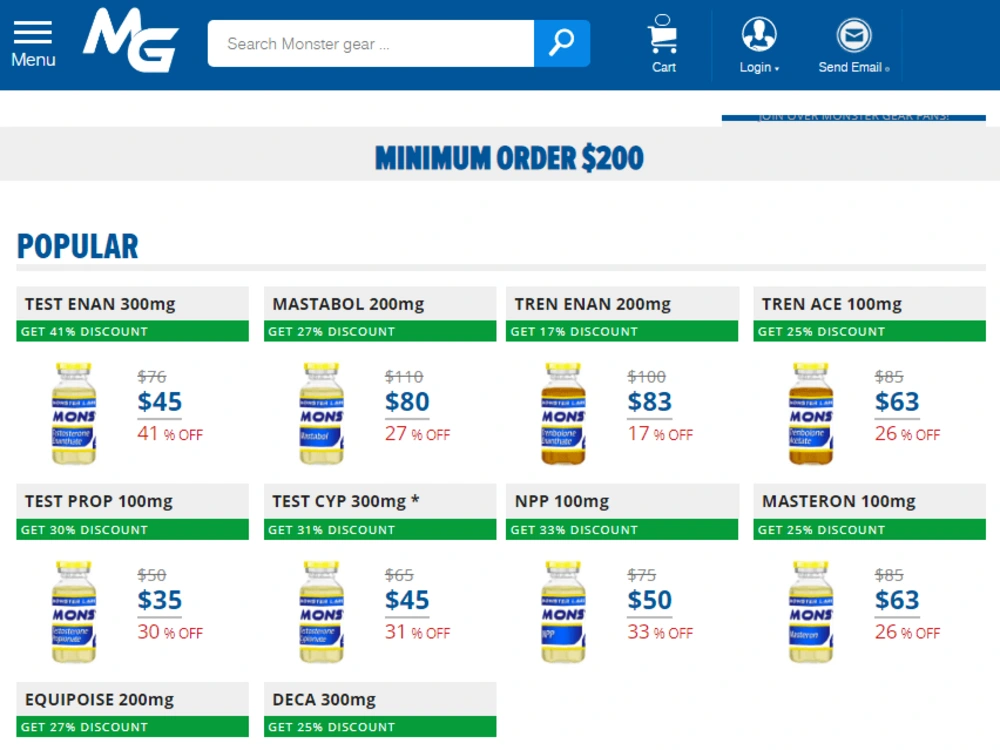Click TREN ACE $63 price
The width and height of the screenshot is (1000, 750).
pyautogui.click(x=897, y=402)
